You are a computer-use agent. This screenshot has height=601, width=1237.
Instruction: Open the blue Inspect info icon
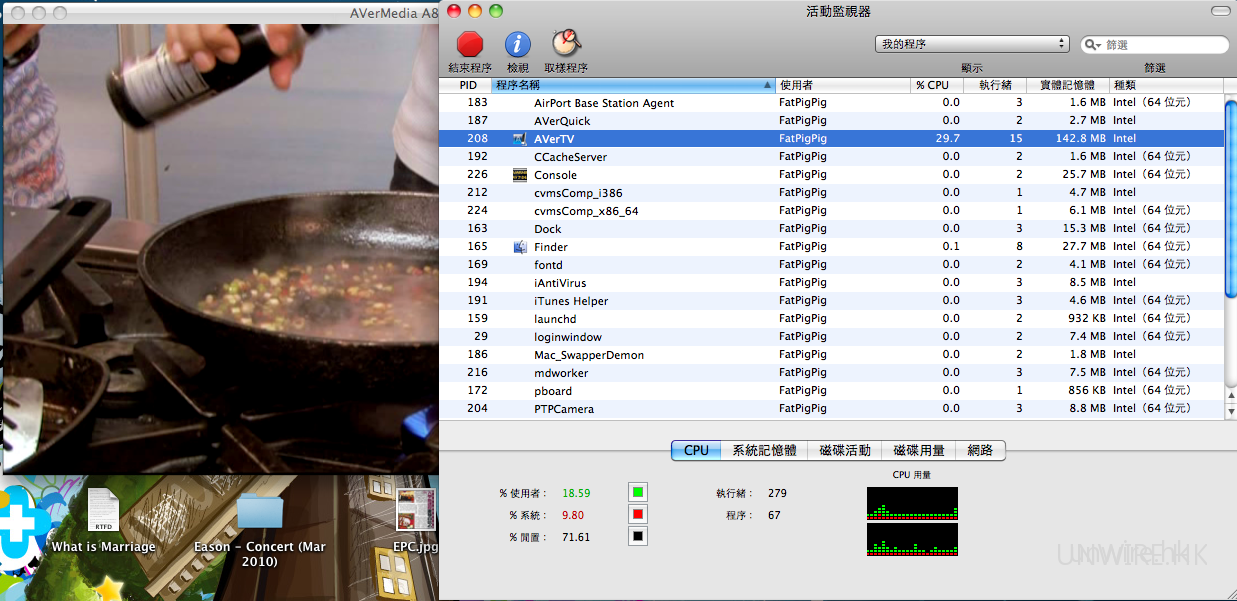click(x=517, y=44)
